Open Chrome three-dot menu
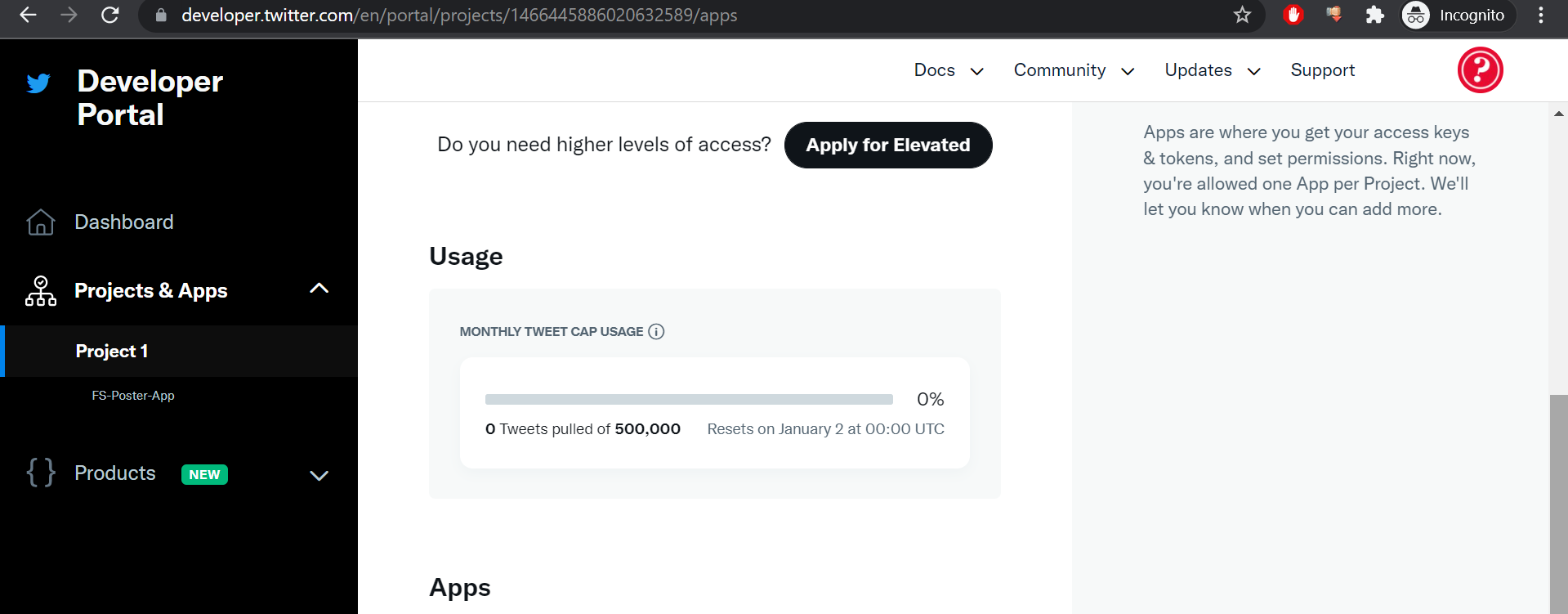1568x614 pixels. click(x=1540, y=15)
